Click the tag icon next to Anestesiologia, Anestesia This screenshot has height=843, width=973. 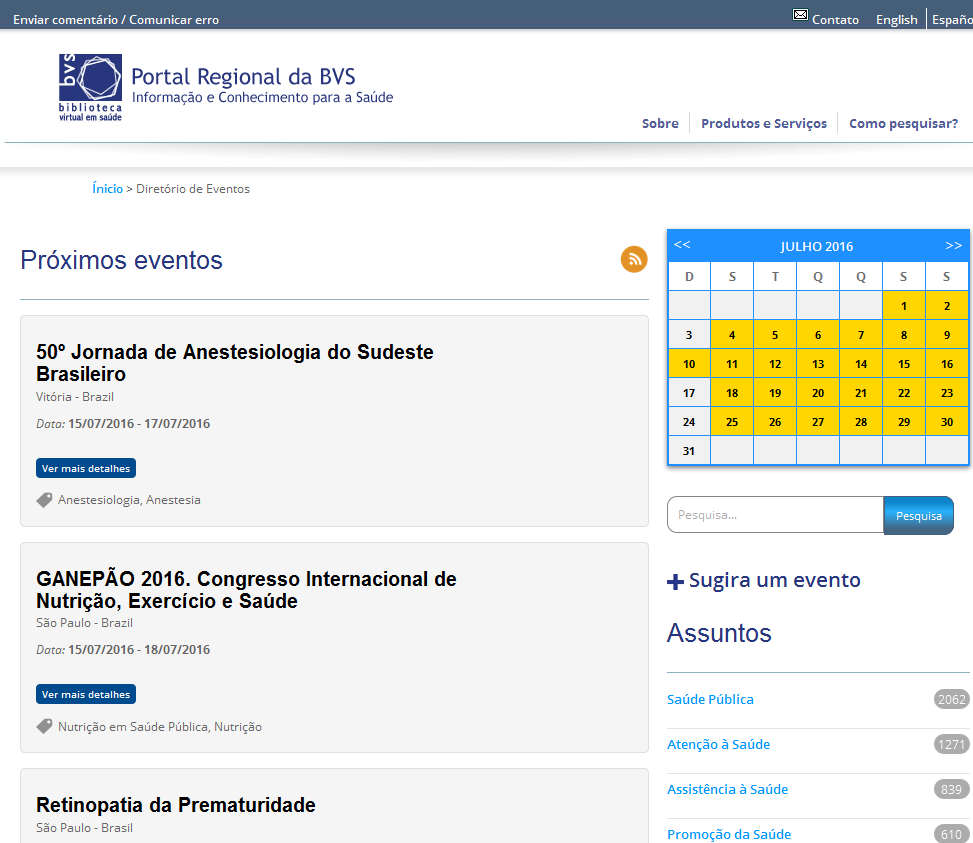(44, 500)
